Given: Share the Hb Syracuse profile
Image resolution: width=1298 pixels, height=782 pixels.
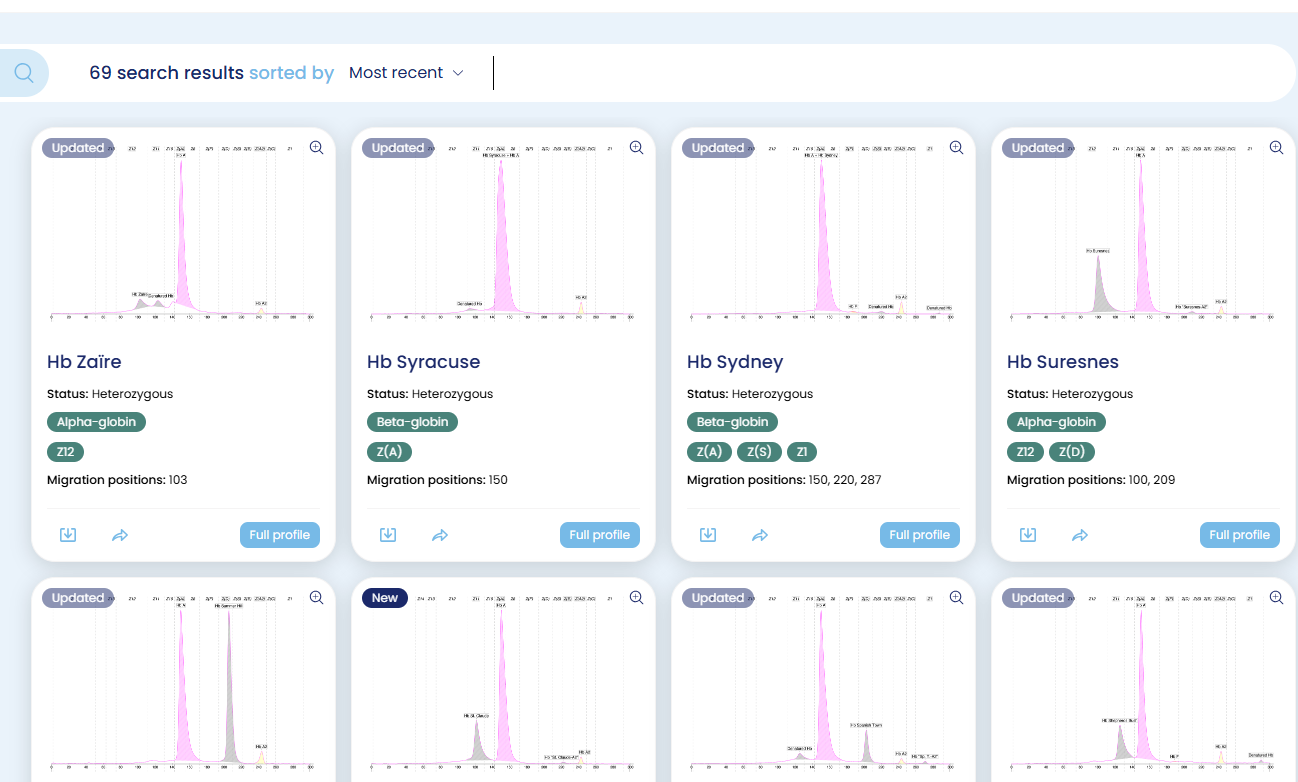Looking at the screenshot, I should click(x=440, y=535).
